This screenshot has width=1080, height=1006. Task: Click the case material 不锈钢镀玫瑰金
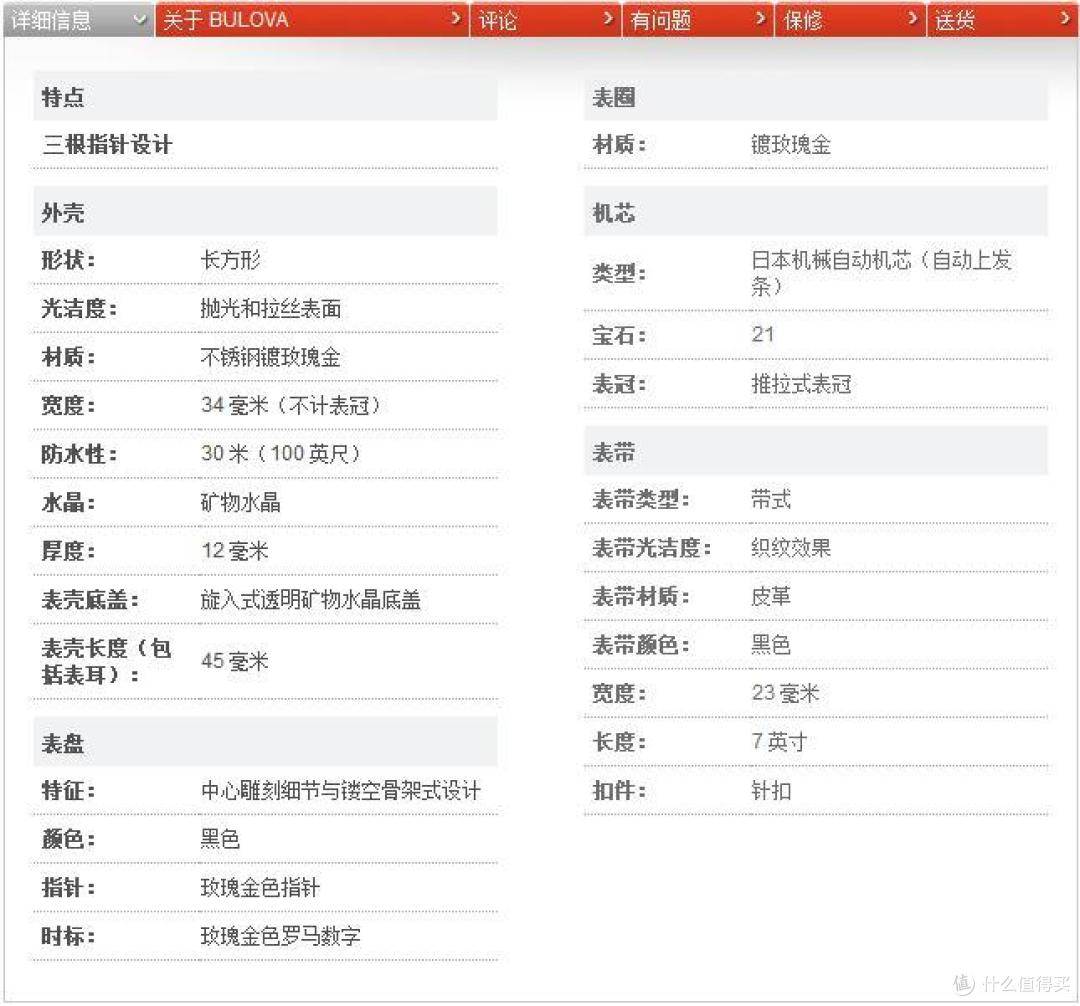(270, 357)
